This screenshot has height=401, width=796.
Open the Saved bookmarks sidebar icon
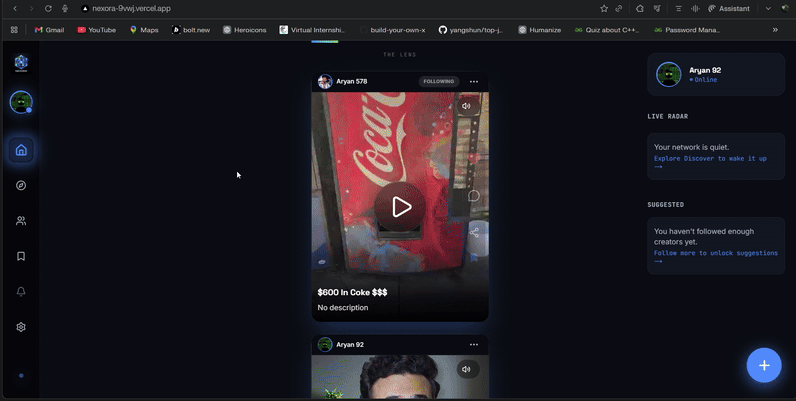(21, 256)
